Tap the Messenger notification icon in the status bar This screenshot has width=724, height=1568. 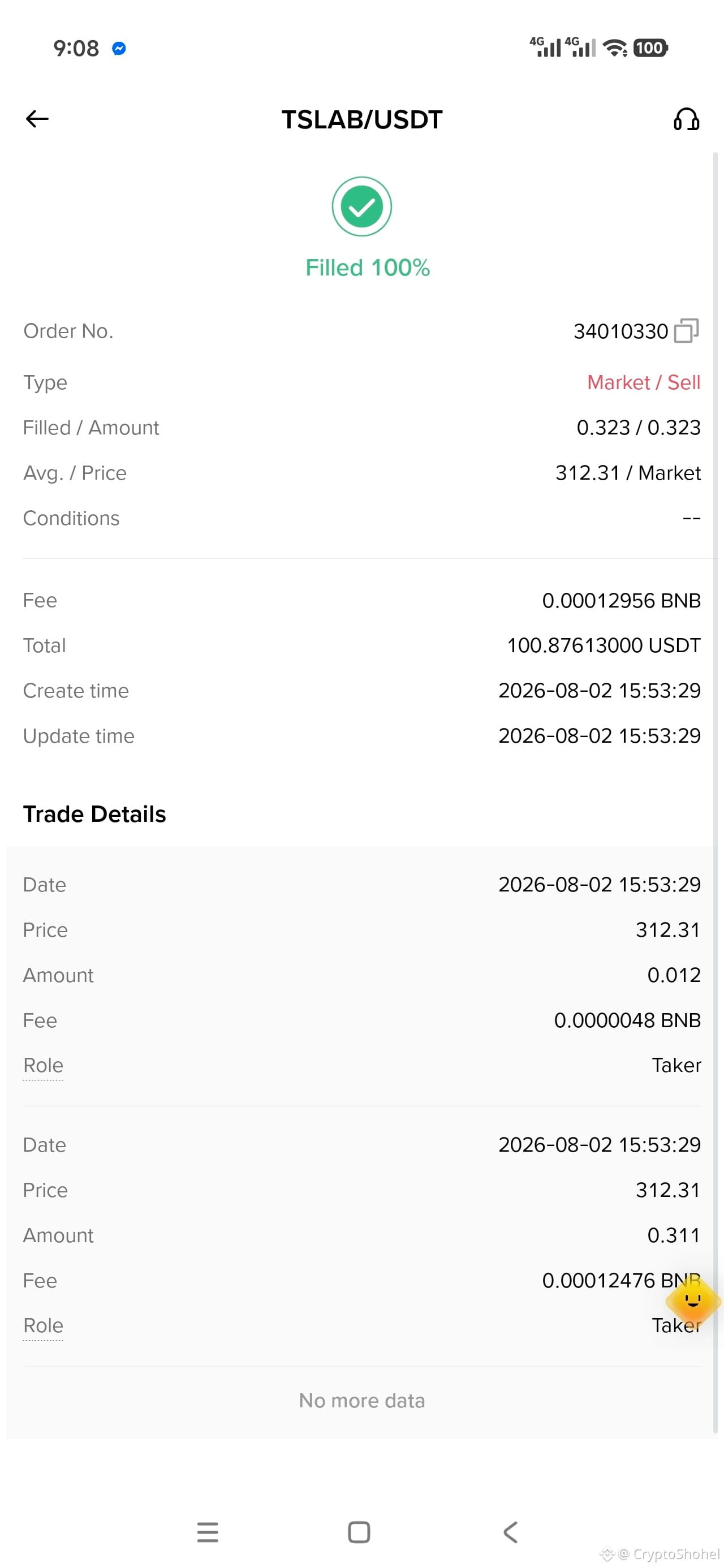click(119, 48)
